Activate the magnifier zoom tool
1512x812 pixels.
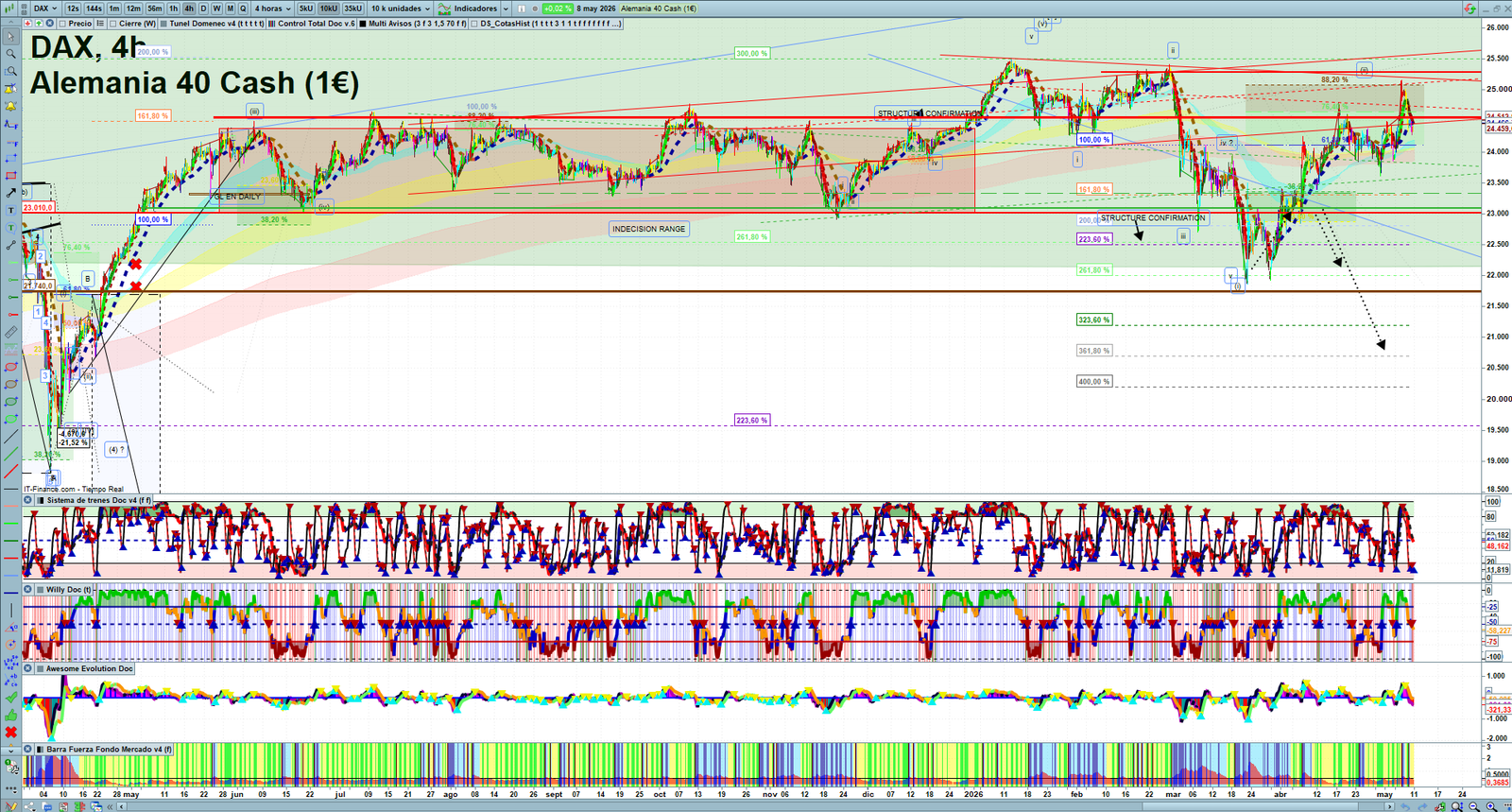pos(10,54)
